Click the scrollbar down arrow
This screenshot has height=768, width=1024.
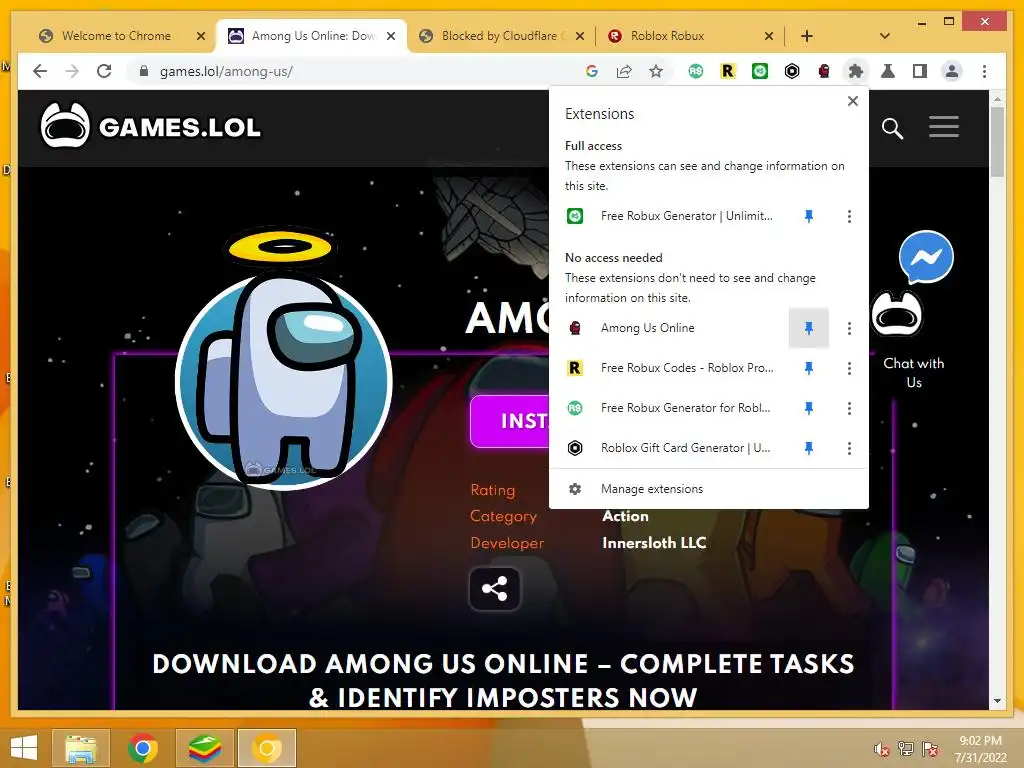pyautogui.click(x=997, y=701)
